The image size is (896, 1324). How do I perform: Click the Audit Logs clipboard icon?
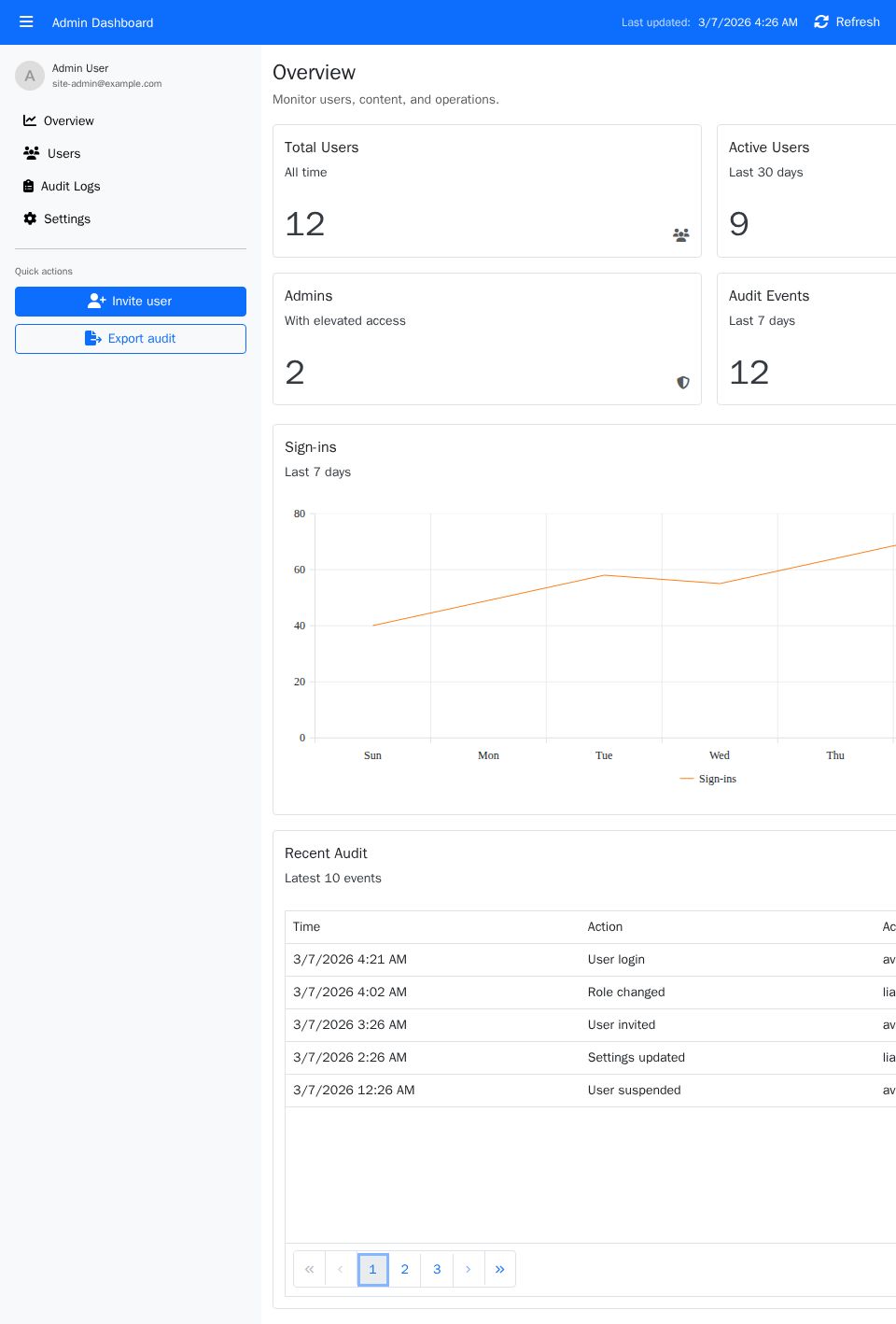[29, 186]
